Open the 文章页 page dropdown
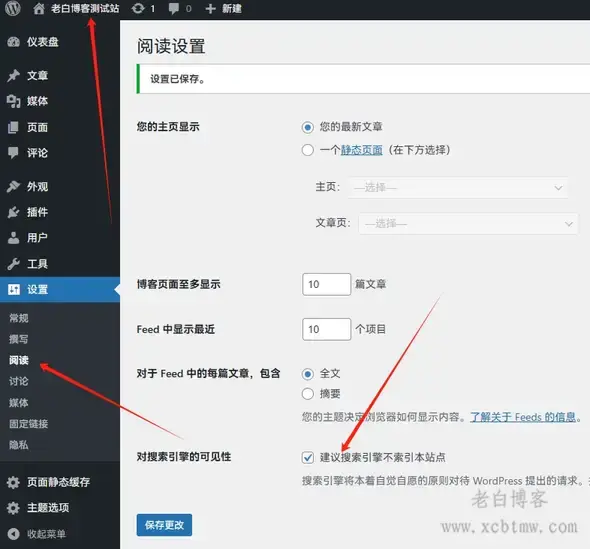 (x=468, y=224)
